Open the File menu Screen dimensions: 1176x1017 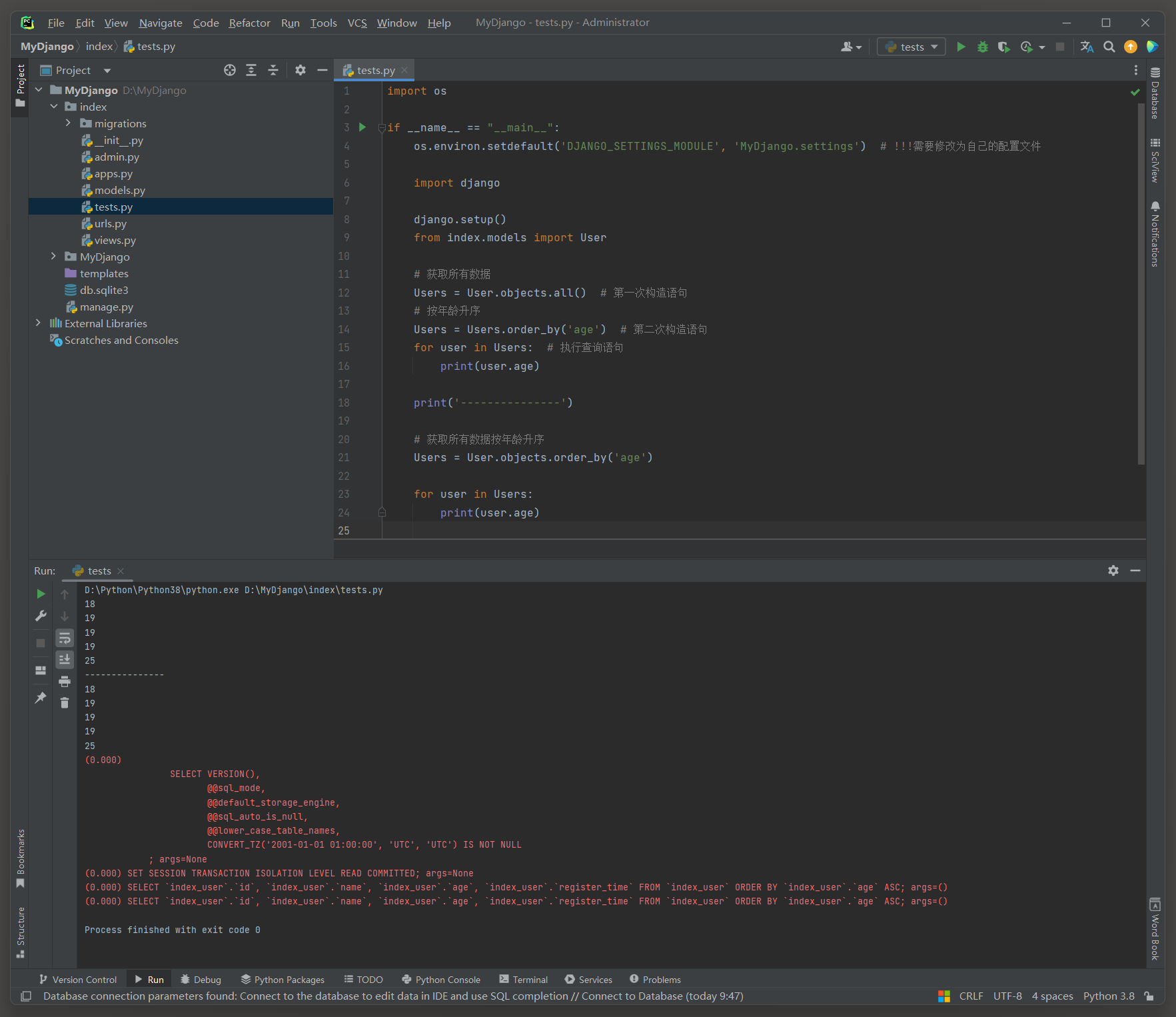click(x=56, y=23)
